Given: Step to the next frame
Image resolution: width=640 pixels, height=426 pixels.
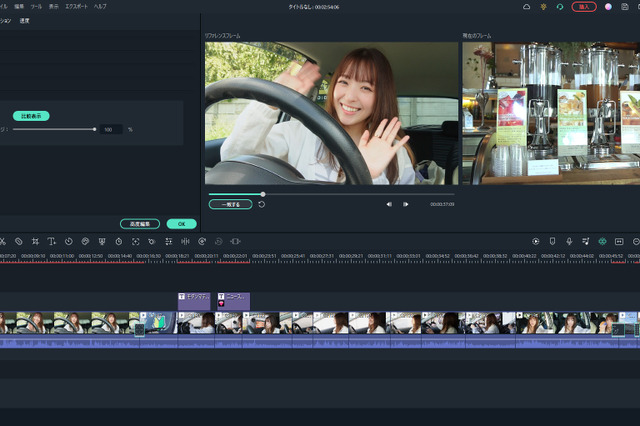Looking at the screenshot, I should tap(405, 204).
